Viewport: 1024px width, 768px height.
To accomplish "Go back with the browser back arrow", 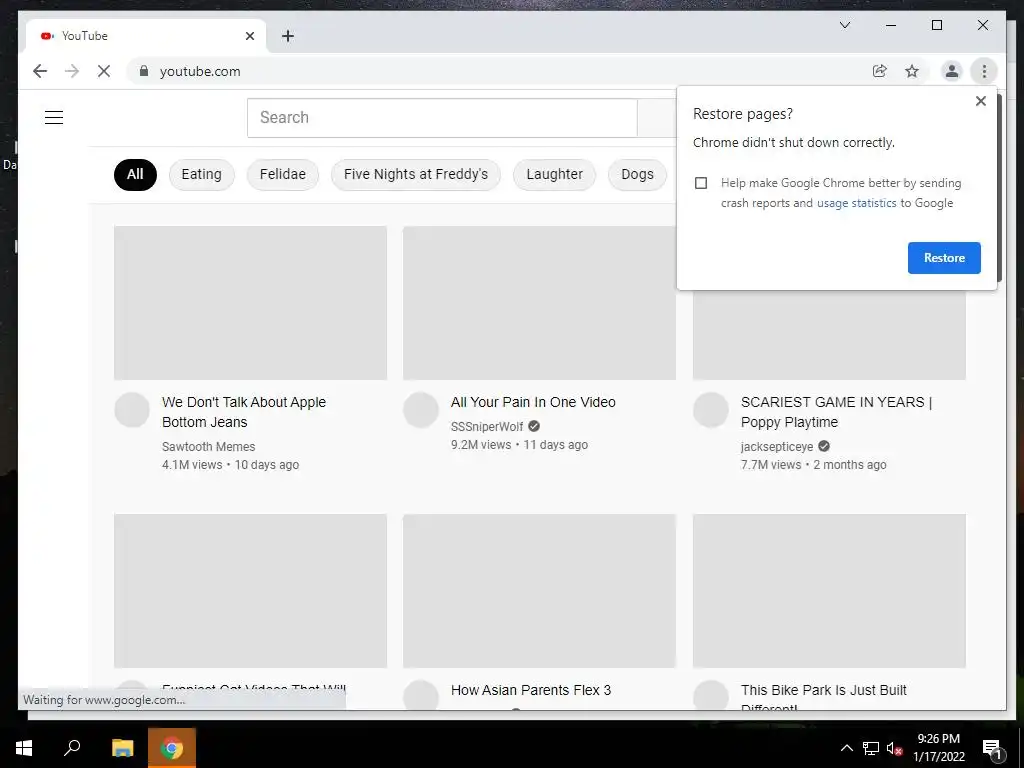I will coord(40,71).
